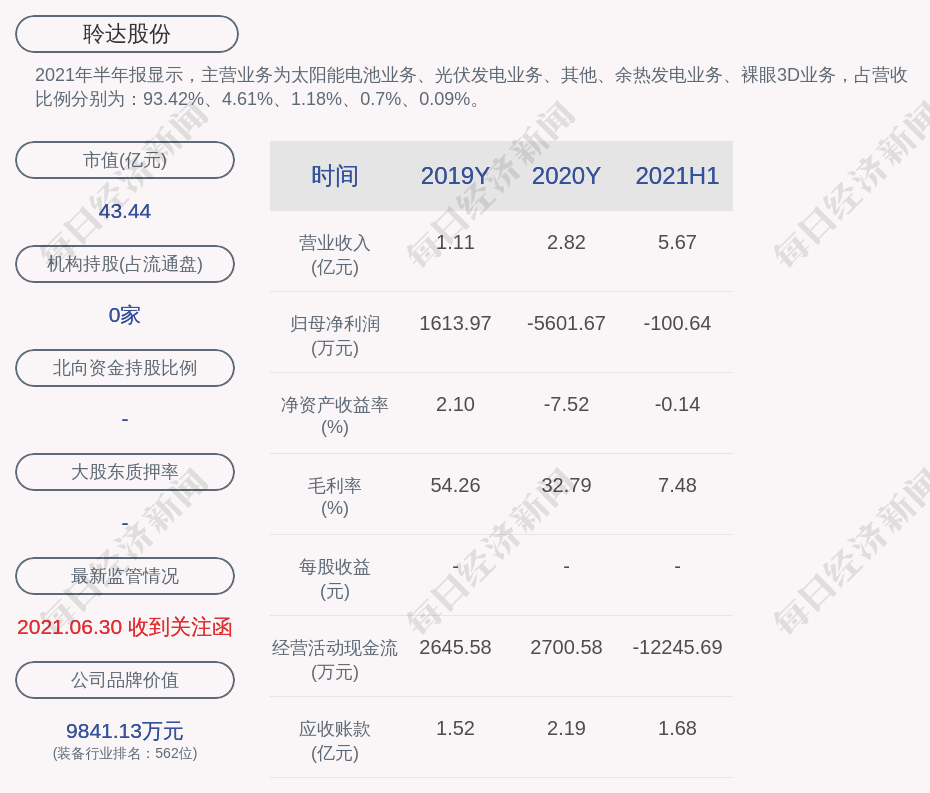
Task: Click the 2021H1 column header
Action: click(x=677, y=176)
